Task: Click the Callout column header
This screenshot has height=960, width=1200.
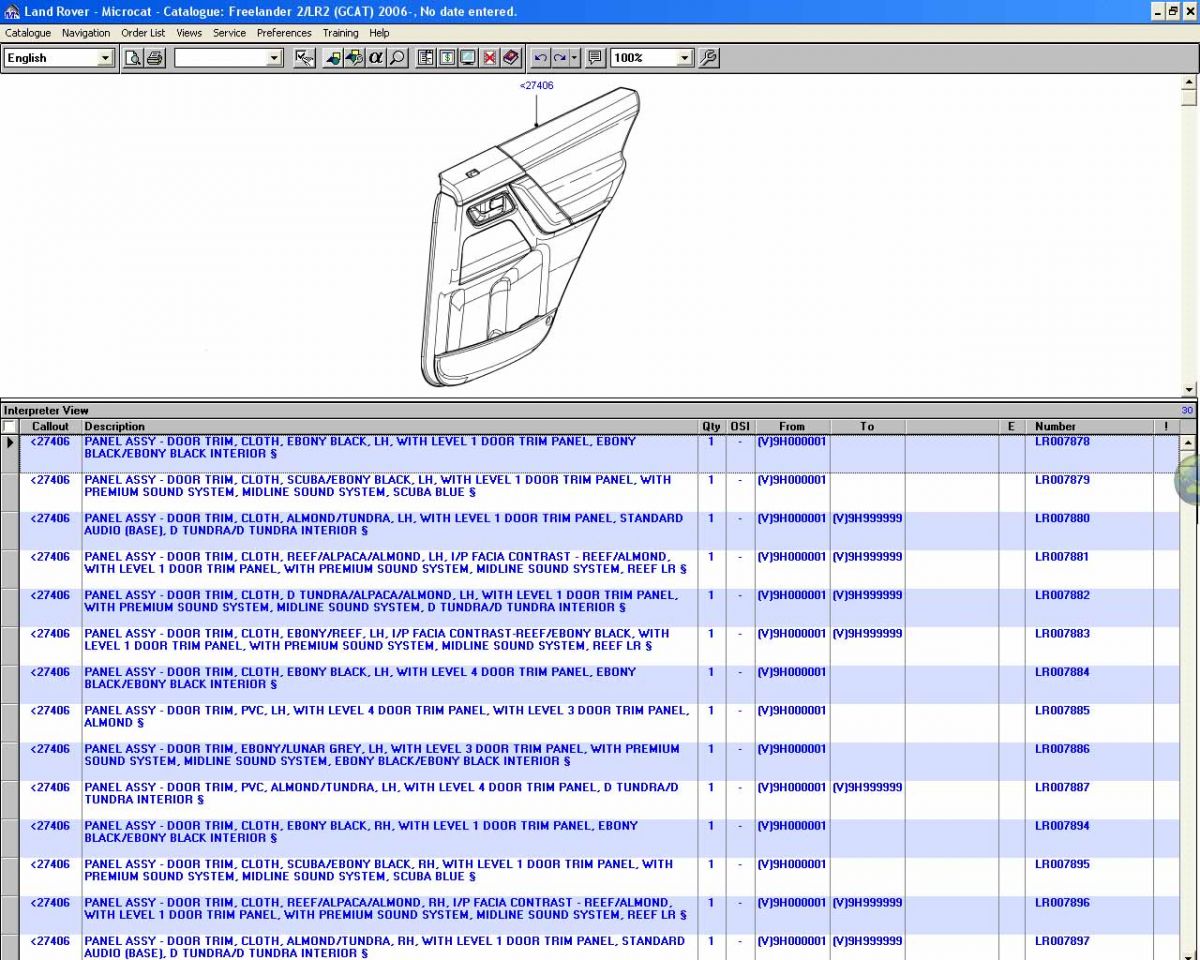Action: point(50,426)
